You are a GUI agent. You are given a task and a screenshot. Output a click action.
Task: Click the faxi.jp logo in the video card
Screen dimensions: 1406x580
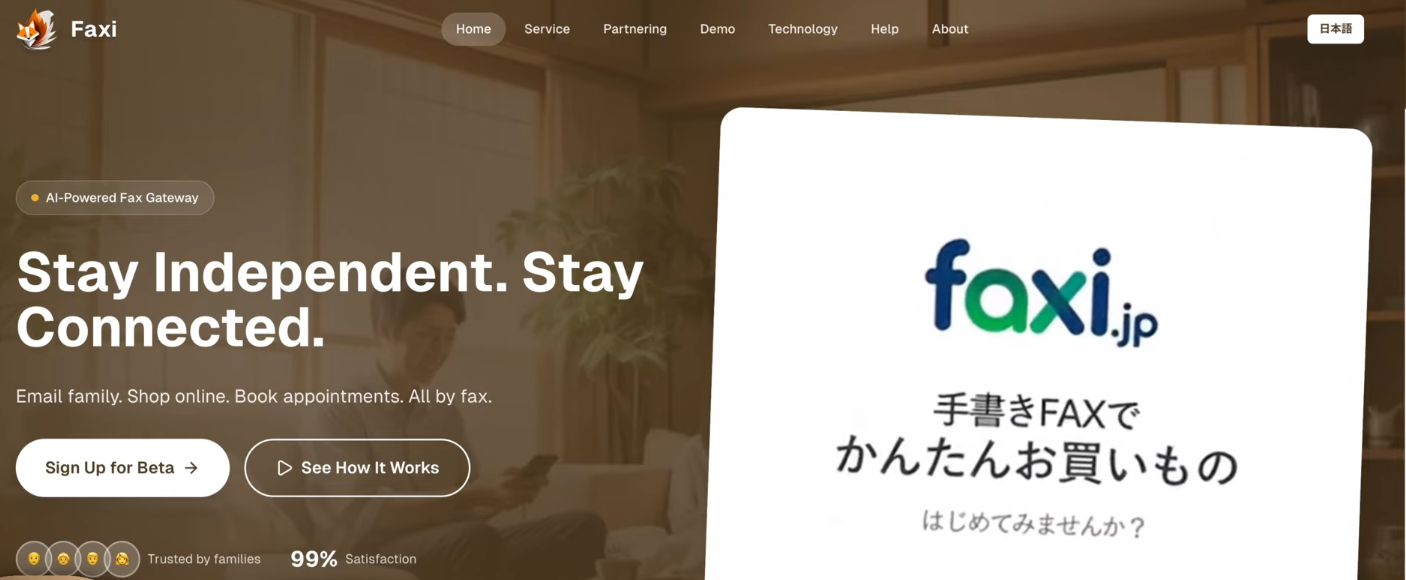[1041, 292]
